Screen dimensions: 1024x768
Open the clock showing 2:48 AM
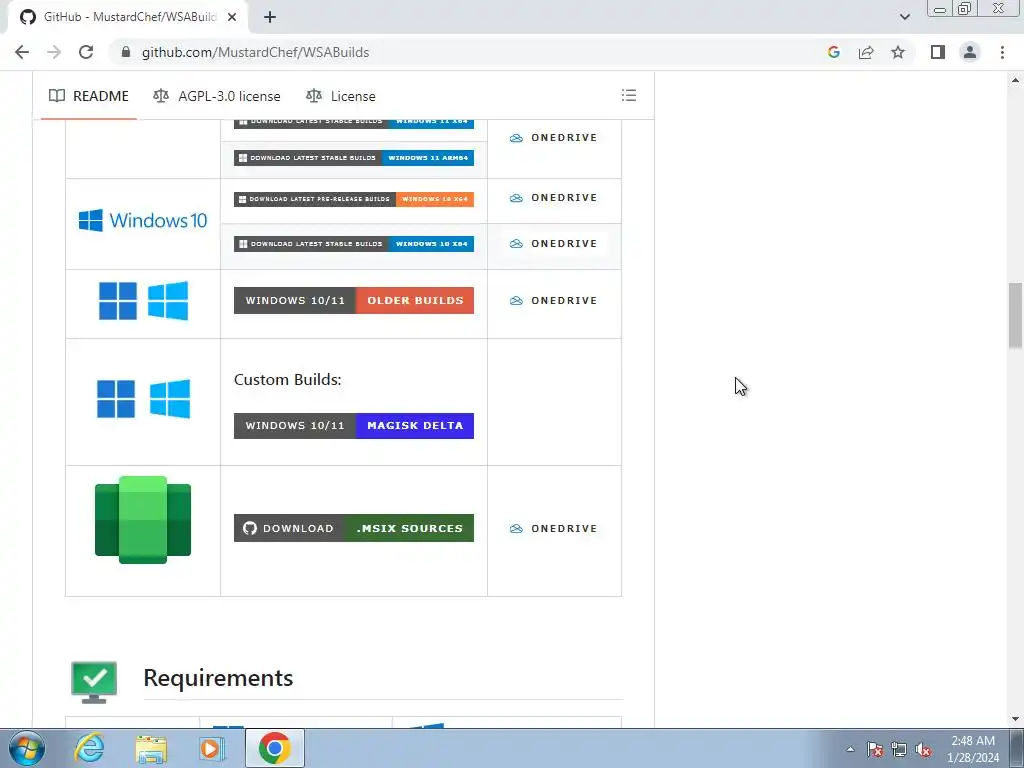click(973, 749)
